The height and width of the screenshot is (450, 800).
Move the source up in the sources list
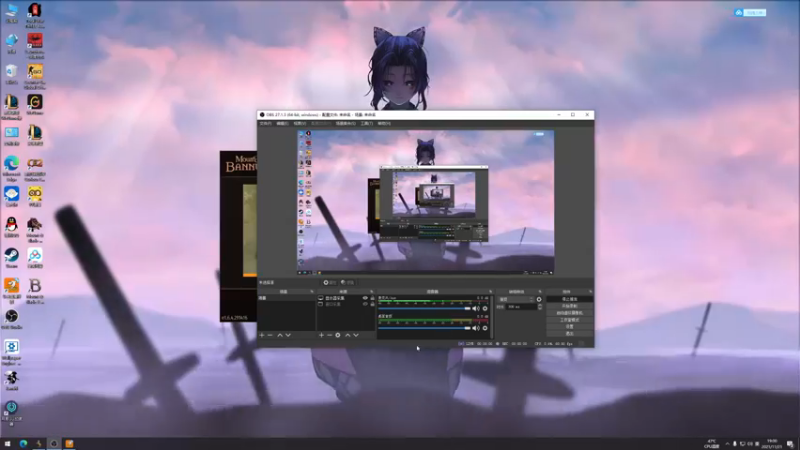click(347, 335)
